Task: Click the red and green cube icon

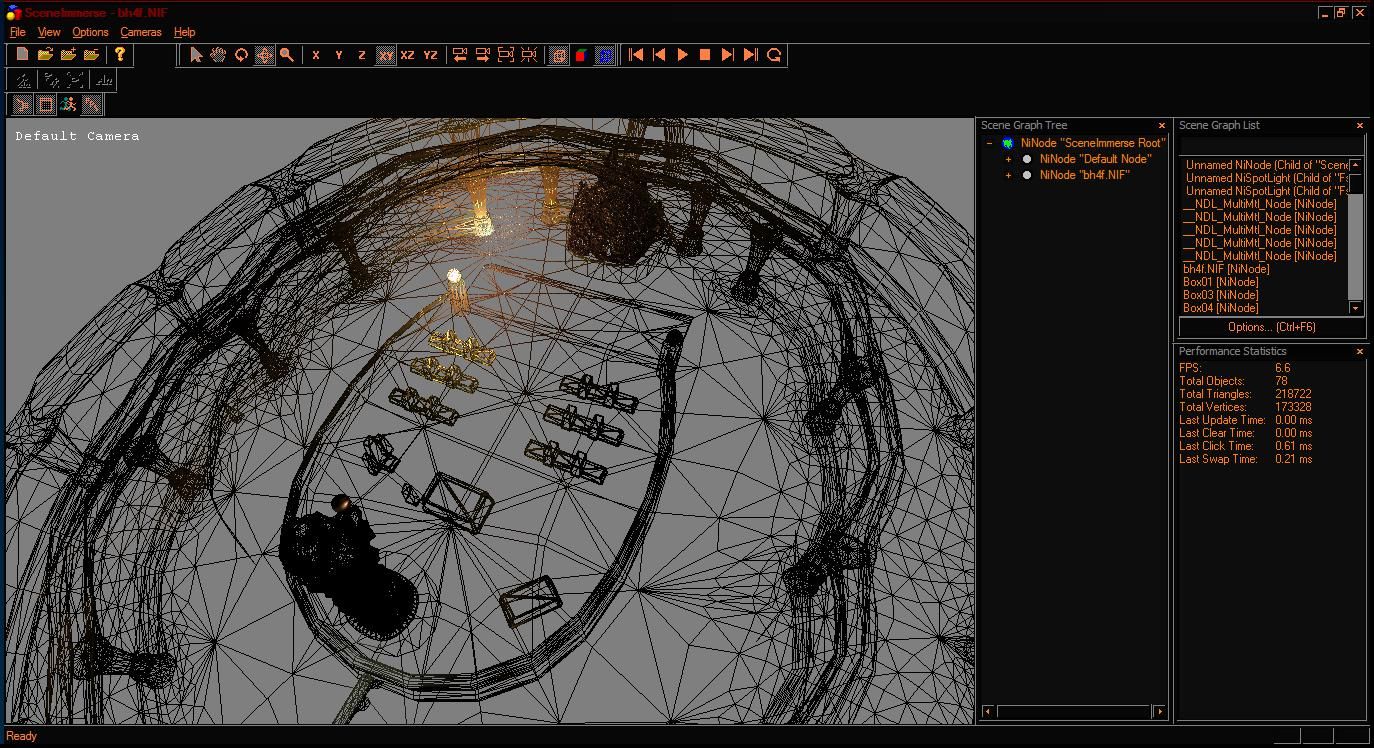Action: coord(581,55)
